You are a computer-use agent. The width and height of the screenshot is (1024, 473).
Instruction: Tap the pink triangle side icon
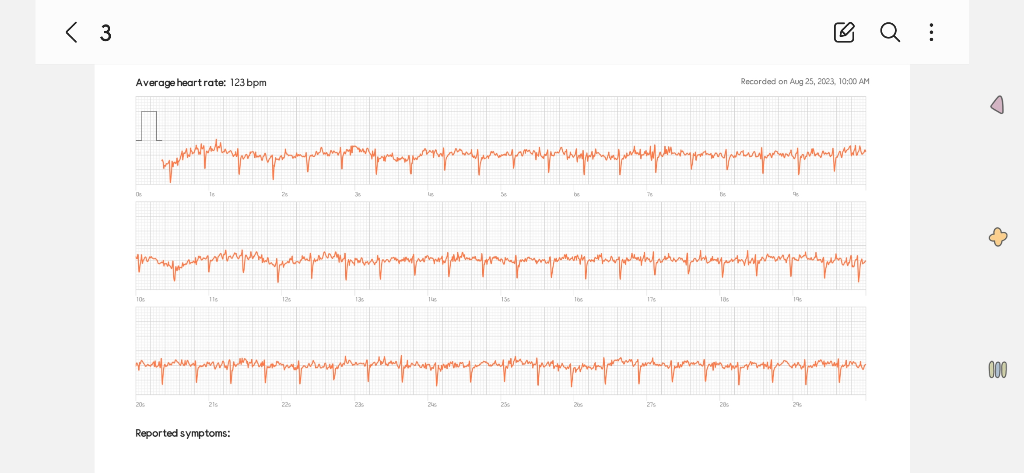997,105
